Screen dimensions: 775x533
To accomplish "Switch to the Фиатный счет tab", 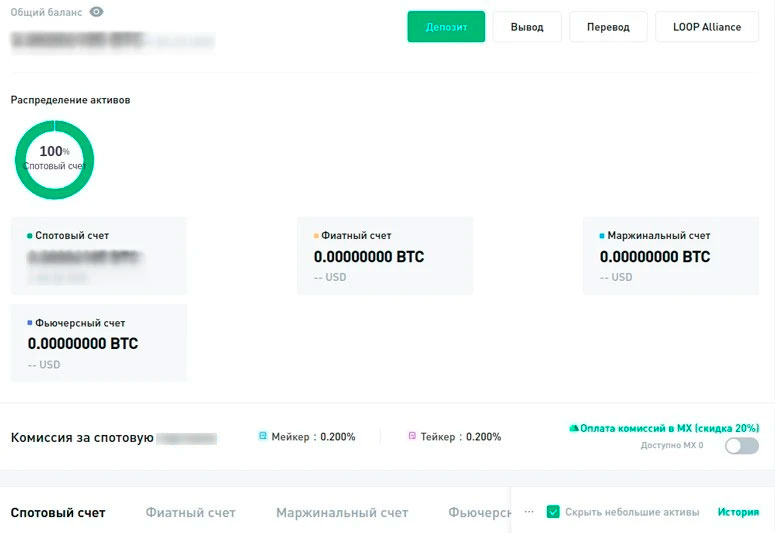I will point(190,513).
